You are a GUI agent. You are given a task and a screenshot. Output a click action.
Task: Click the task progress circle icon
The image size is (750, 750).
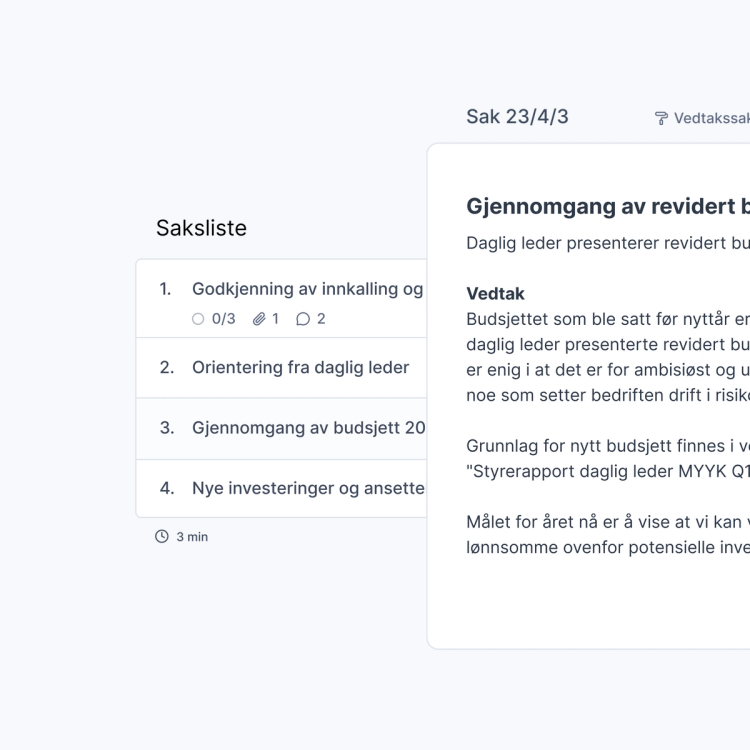198,319
